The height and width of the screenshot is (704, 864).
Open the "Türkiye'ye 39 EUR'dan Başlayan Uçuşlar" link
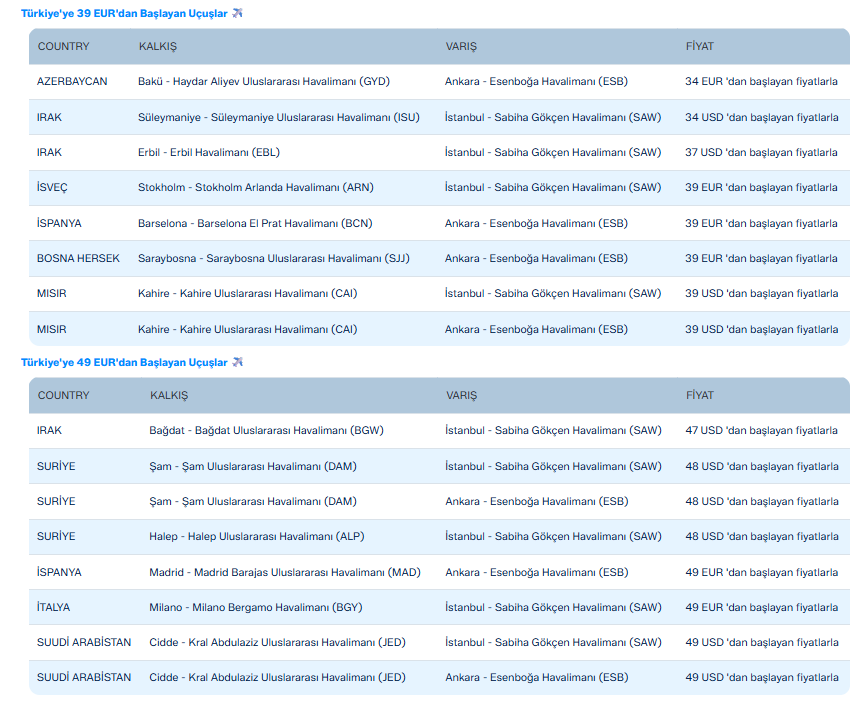[124, 14]
